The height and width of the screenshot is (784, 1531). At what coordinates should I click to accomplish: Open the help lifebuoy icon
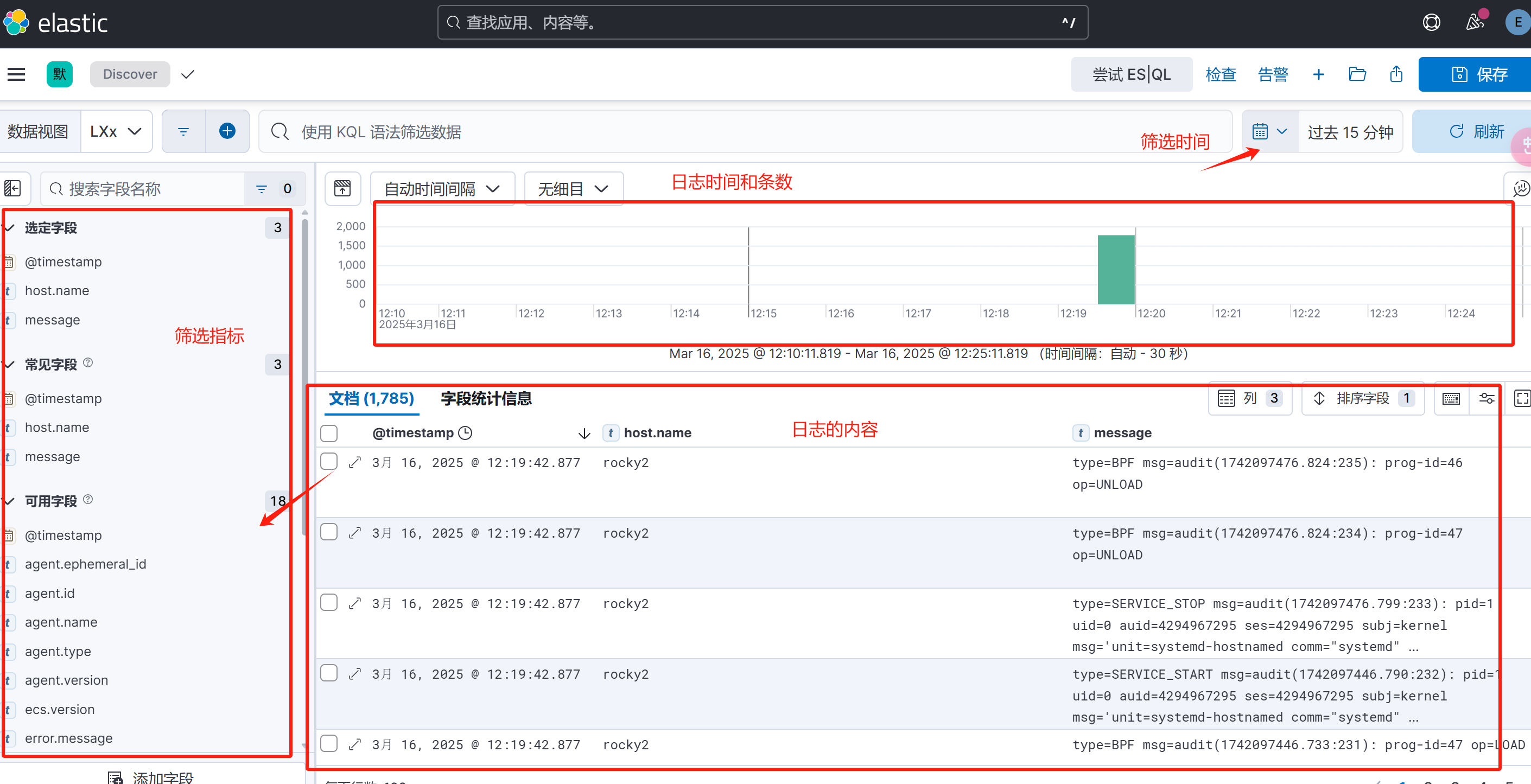point(1431,23)
